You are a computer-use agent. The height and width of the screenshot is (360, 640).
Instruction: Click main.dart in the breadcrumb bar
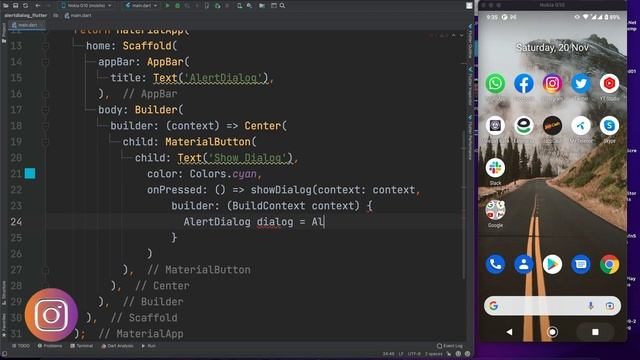point(78,16)
